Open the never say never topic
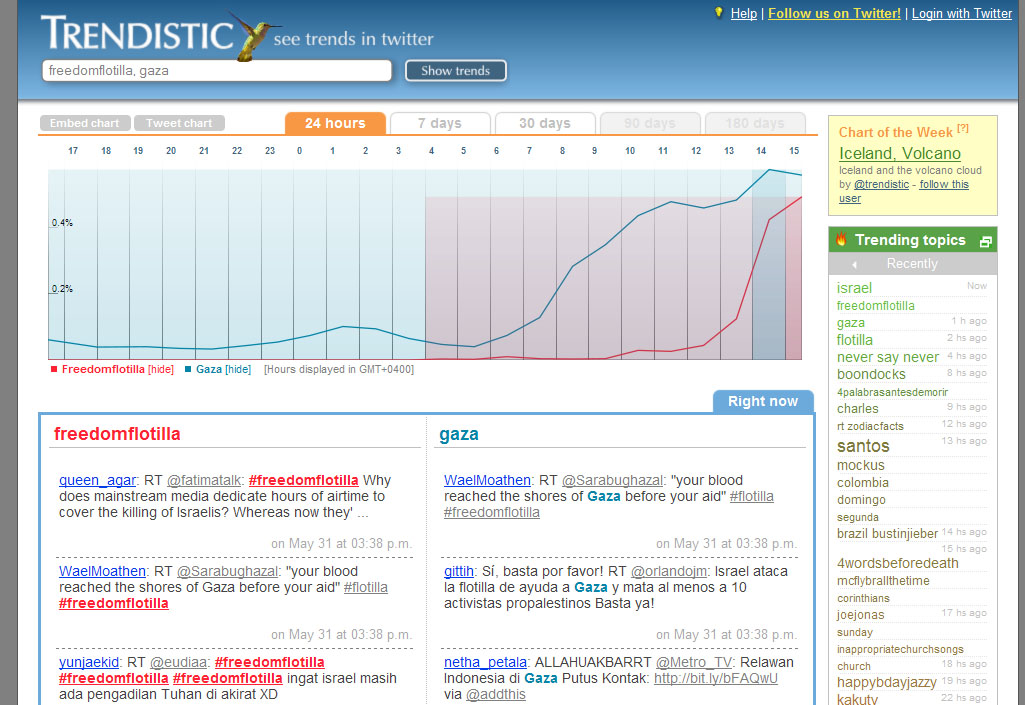 888,357
